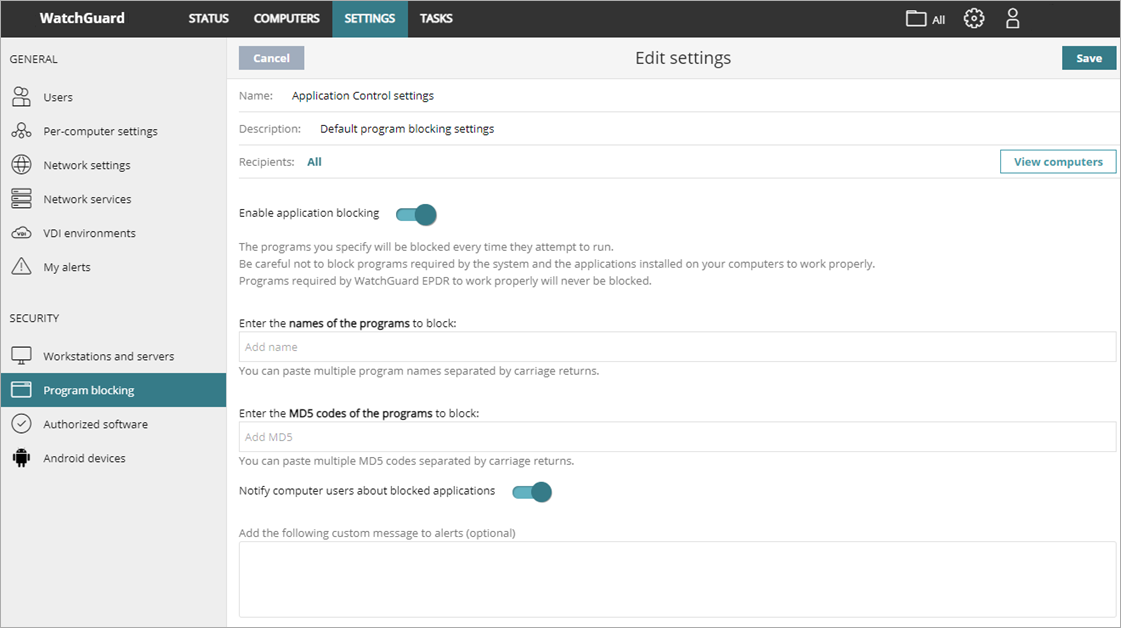Screen dimensions: 1121x628
Task: Save the Application Control settings
Action: (1089, 57)
